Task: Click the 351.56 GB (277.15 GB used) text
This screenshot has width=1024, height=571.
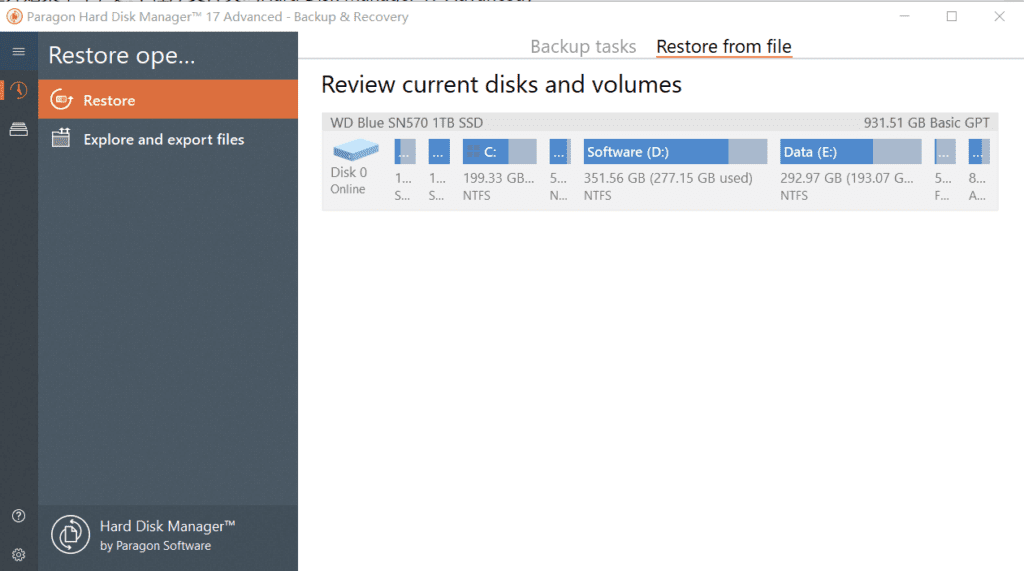Action: pos(667,178)
